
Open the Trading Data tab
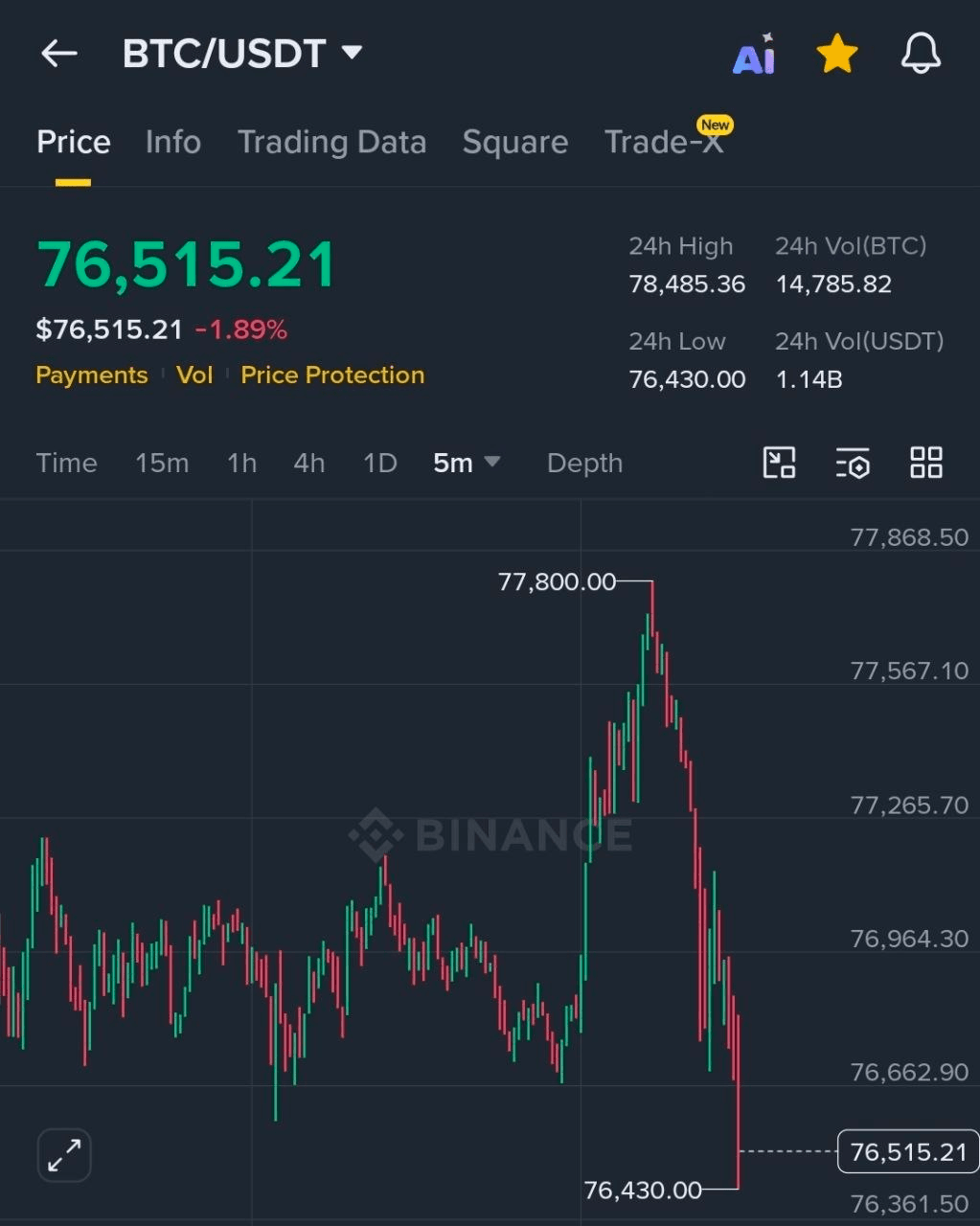pos(331,143)
